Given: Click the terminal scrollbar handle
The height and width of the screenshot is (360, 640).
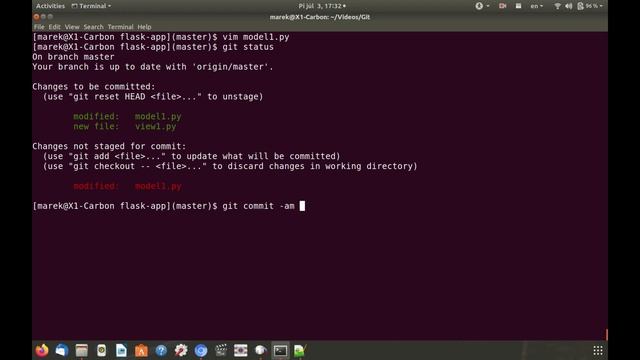Looking at the screenshot, I should pyautogui.click(x=607, y=335).
